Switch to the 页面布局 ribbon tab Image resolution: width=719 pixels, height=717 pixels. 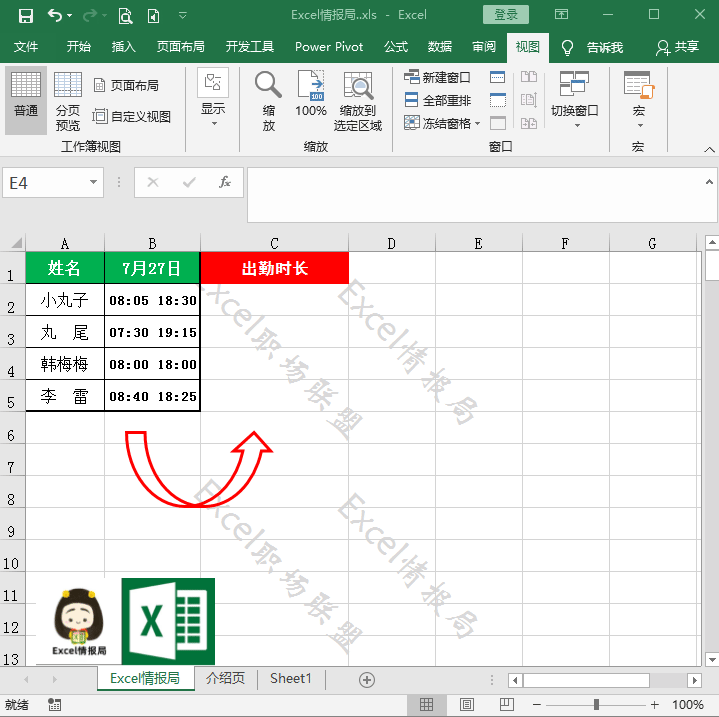(x=180, y=47)
